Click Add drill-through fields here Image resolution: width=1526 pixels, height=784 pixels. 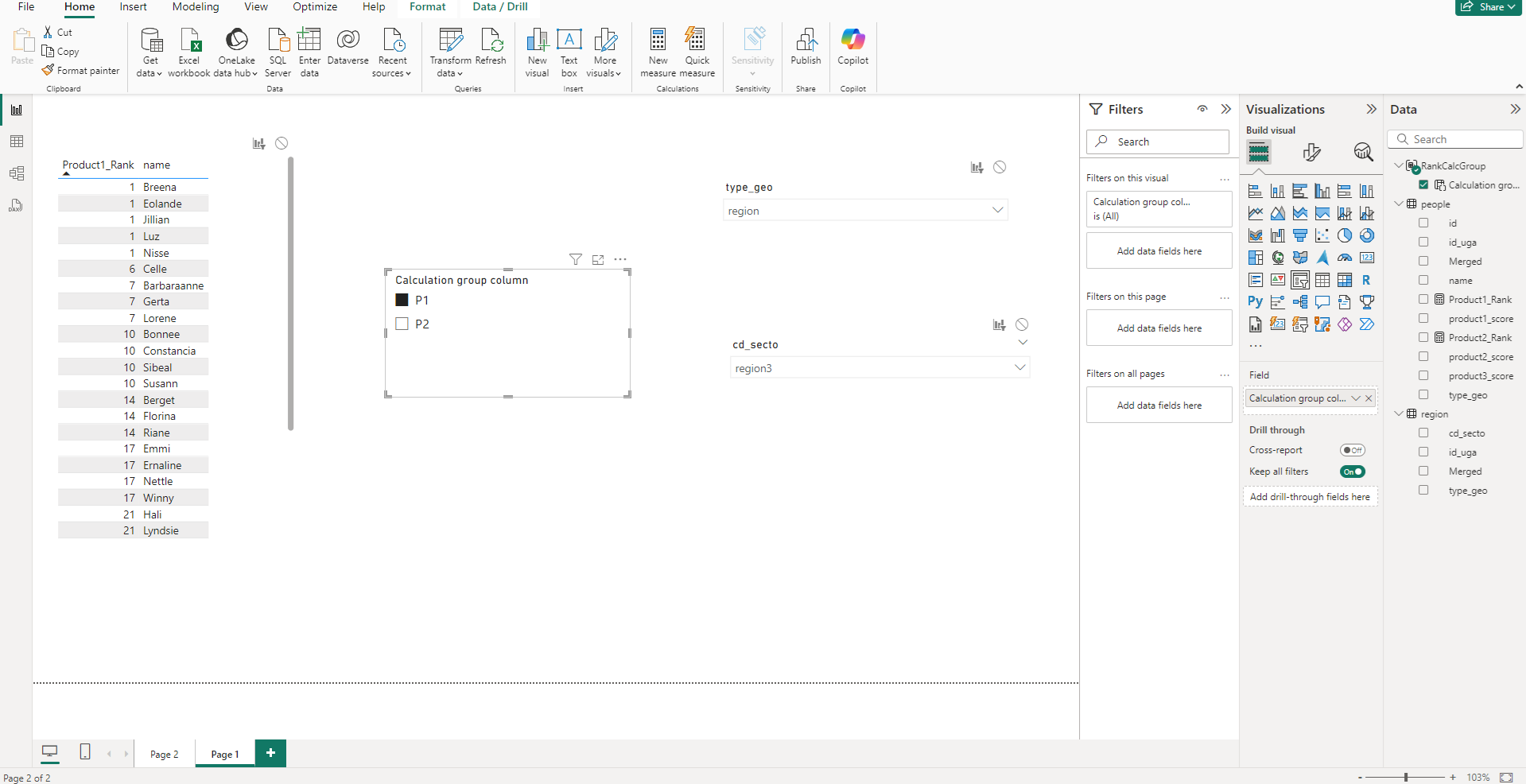[1310, 497]
